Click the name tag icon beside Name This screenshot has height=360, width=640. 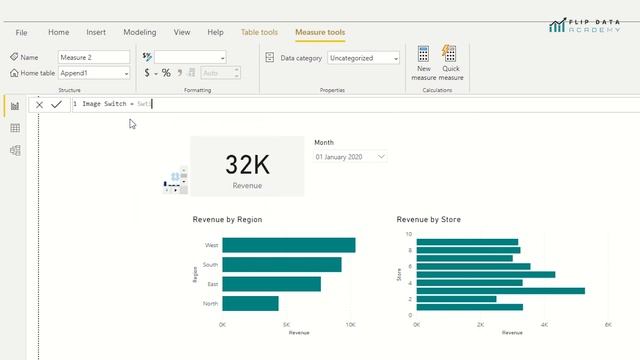click(x=14, y=57)
